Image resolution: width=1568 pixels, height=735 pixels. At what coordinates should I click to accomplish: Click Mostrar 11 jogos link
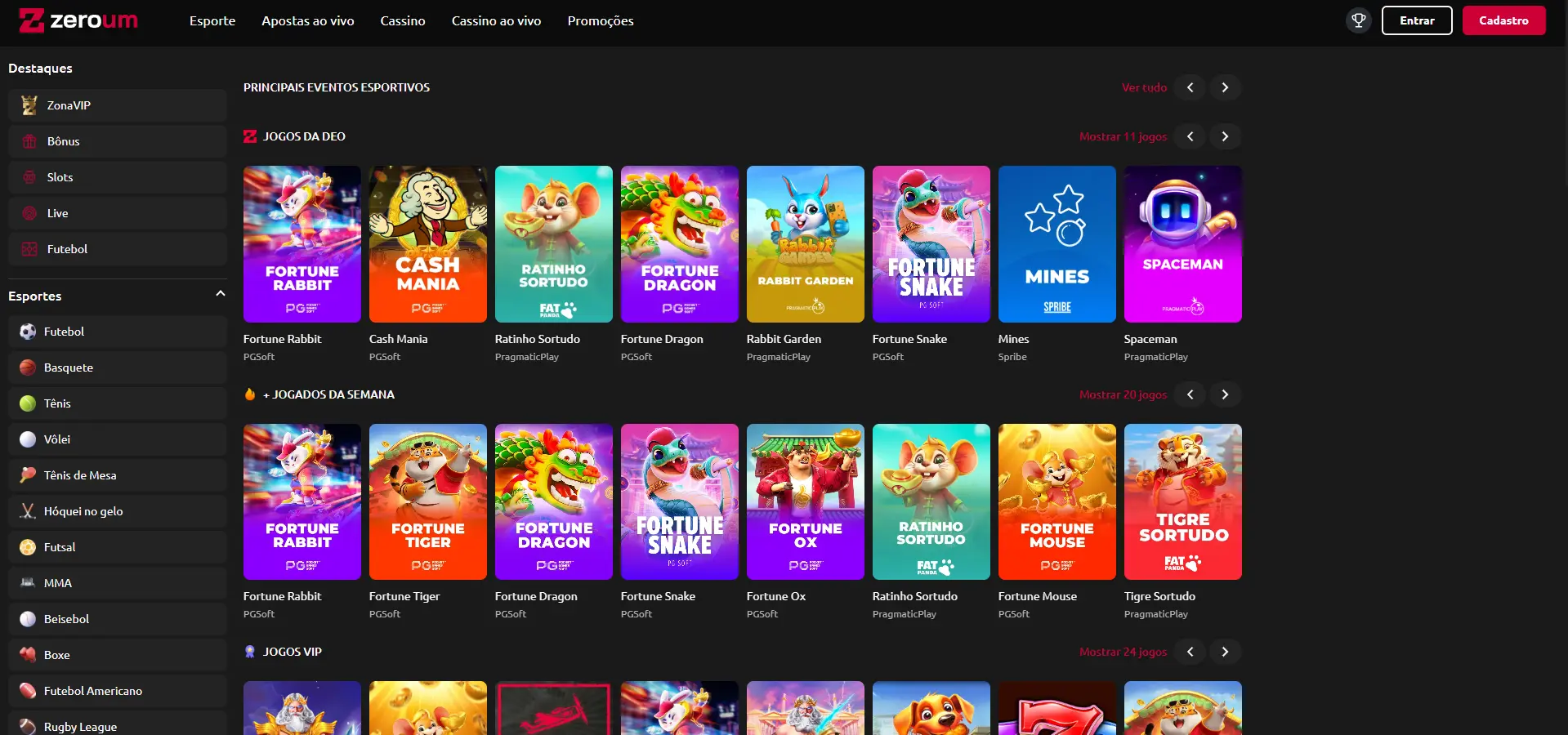tap(1123, 136)
